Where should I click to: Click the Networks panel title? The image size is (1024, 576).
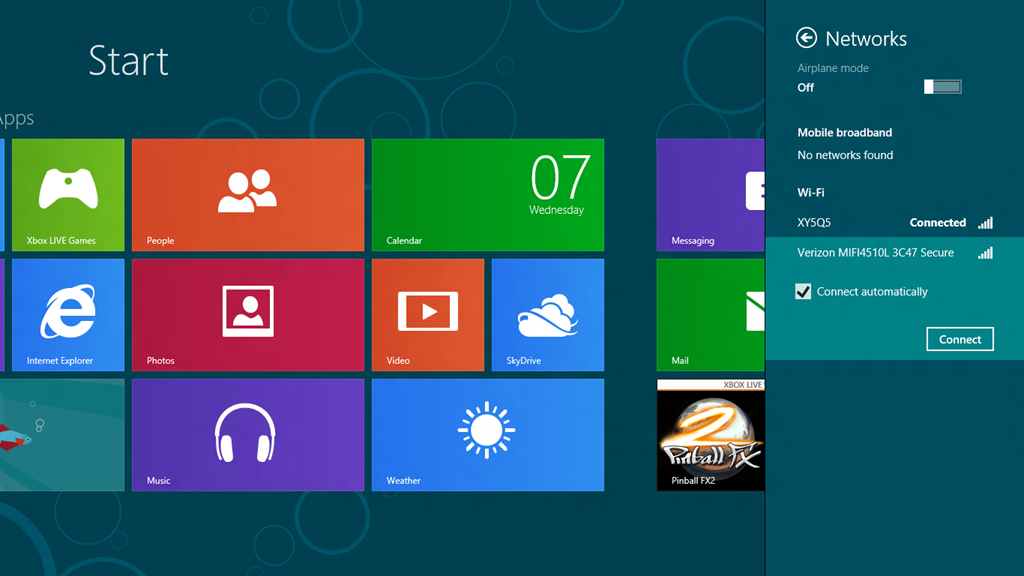pyautogui.click(x=866, y=39)
